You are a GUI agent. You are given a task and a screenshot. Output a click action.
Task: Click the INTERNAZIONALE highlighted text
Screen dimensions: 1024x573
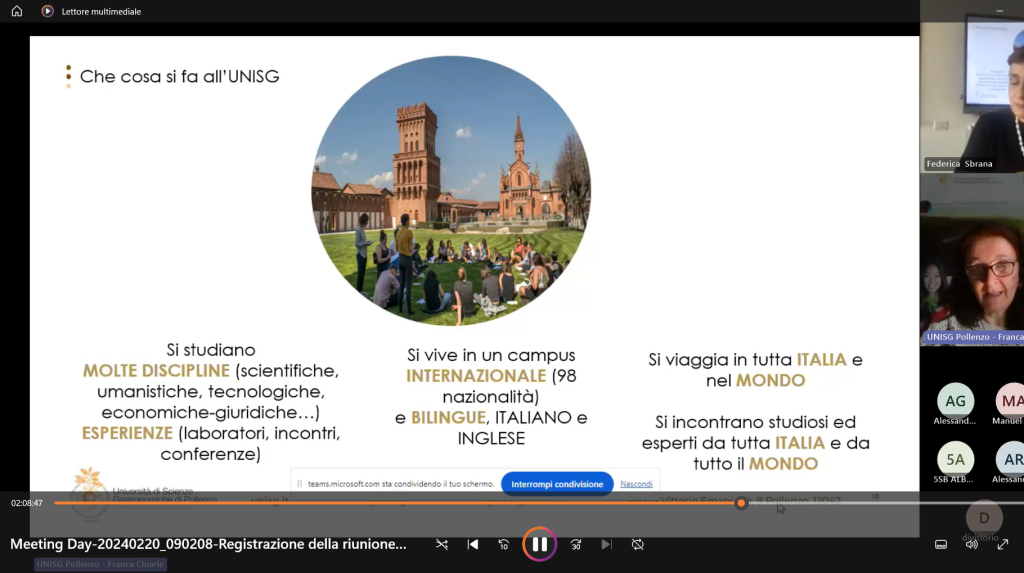pos(476,376)
